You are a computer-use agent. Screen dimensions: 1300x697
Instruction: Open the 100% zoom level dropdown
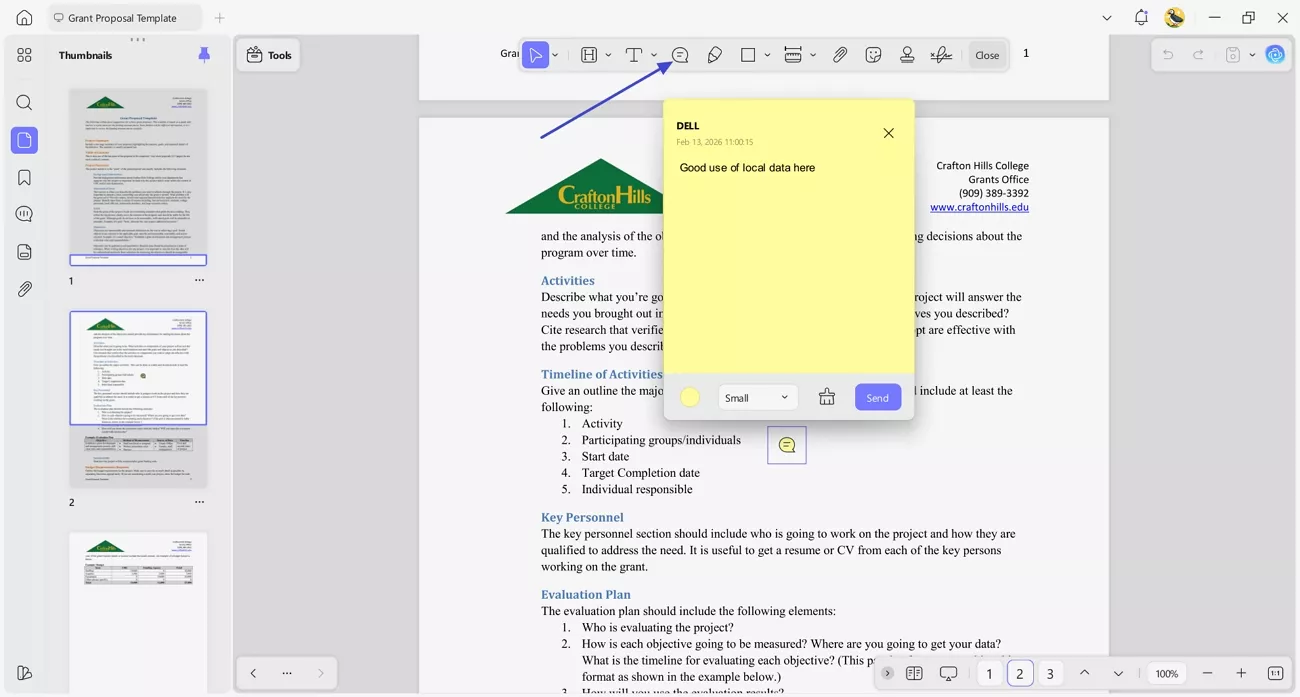click(1167, 674)
